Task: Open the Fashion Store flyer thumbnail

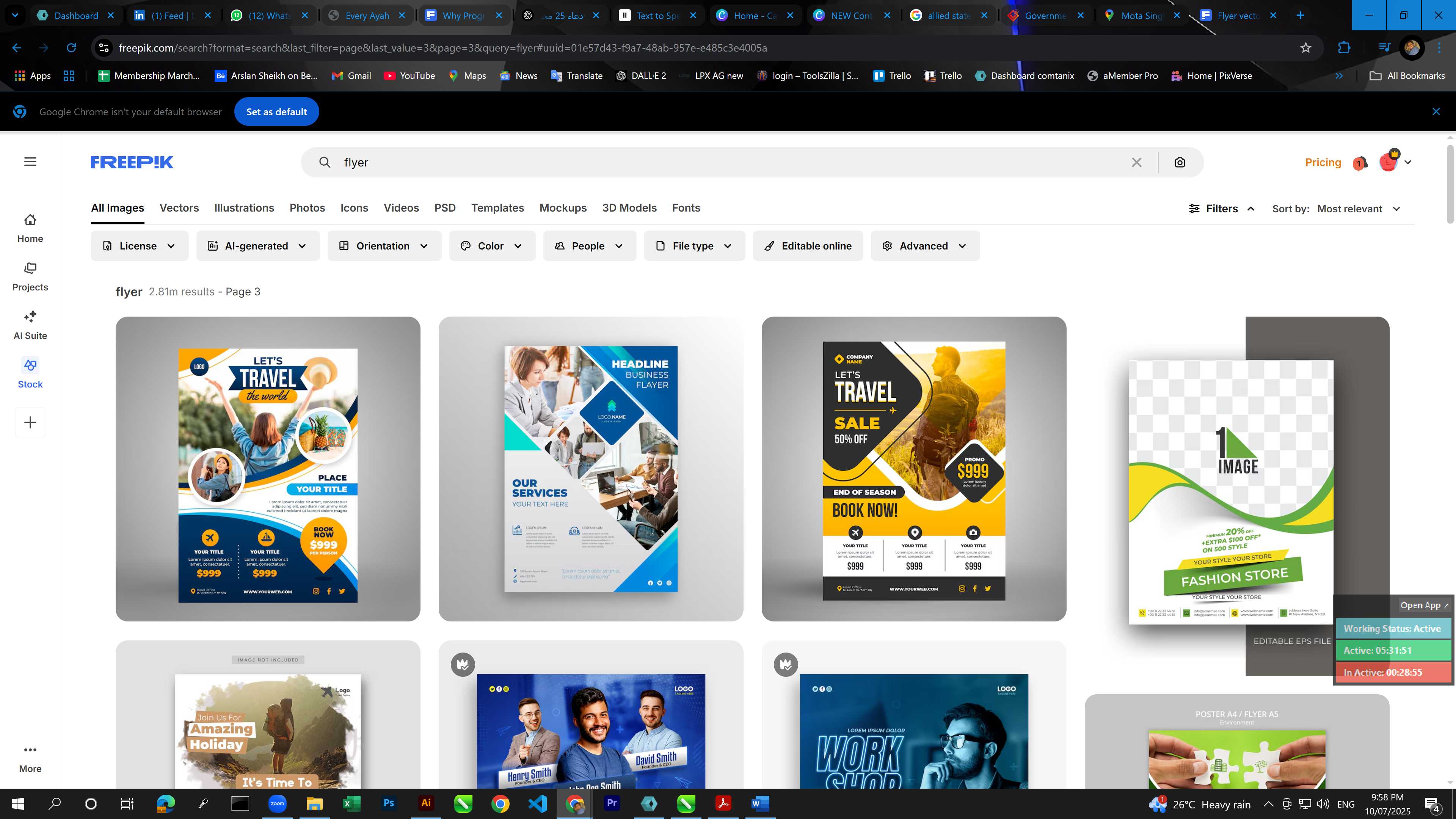Action: click(x=1237, y=496)
